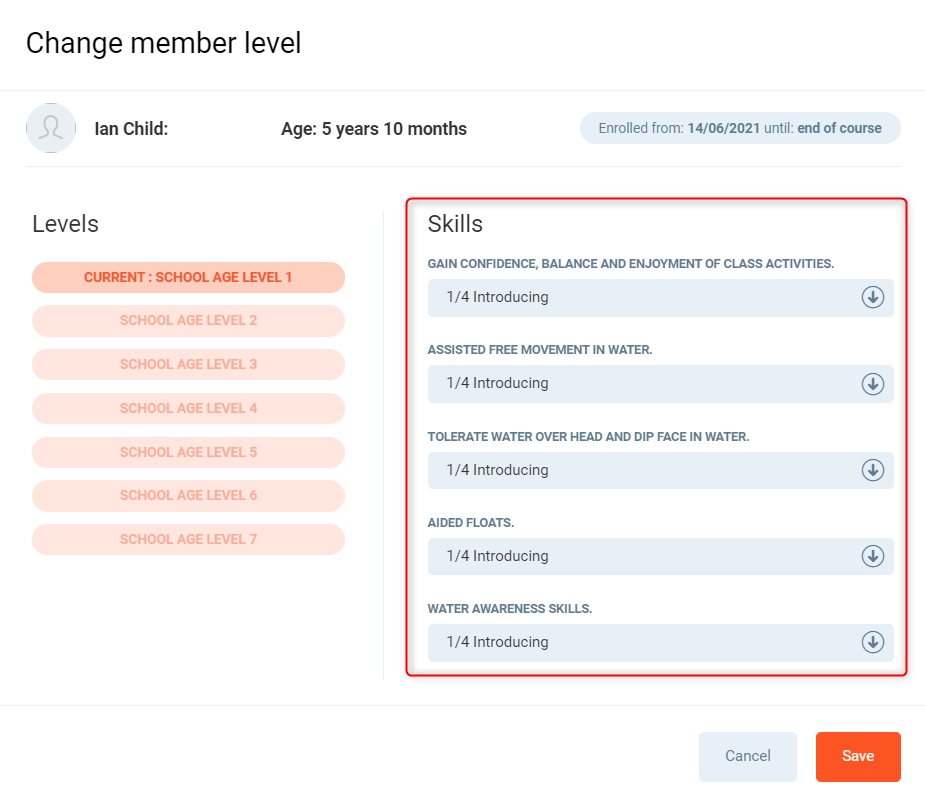925x806 pixels.
Task: Open Water Awareness Skills progress dropdown
Action: tap(640, 642)
